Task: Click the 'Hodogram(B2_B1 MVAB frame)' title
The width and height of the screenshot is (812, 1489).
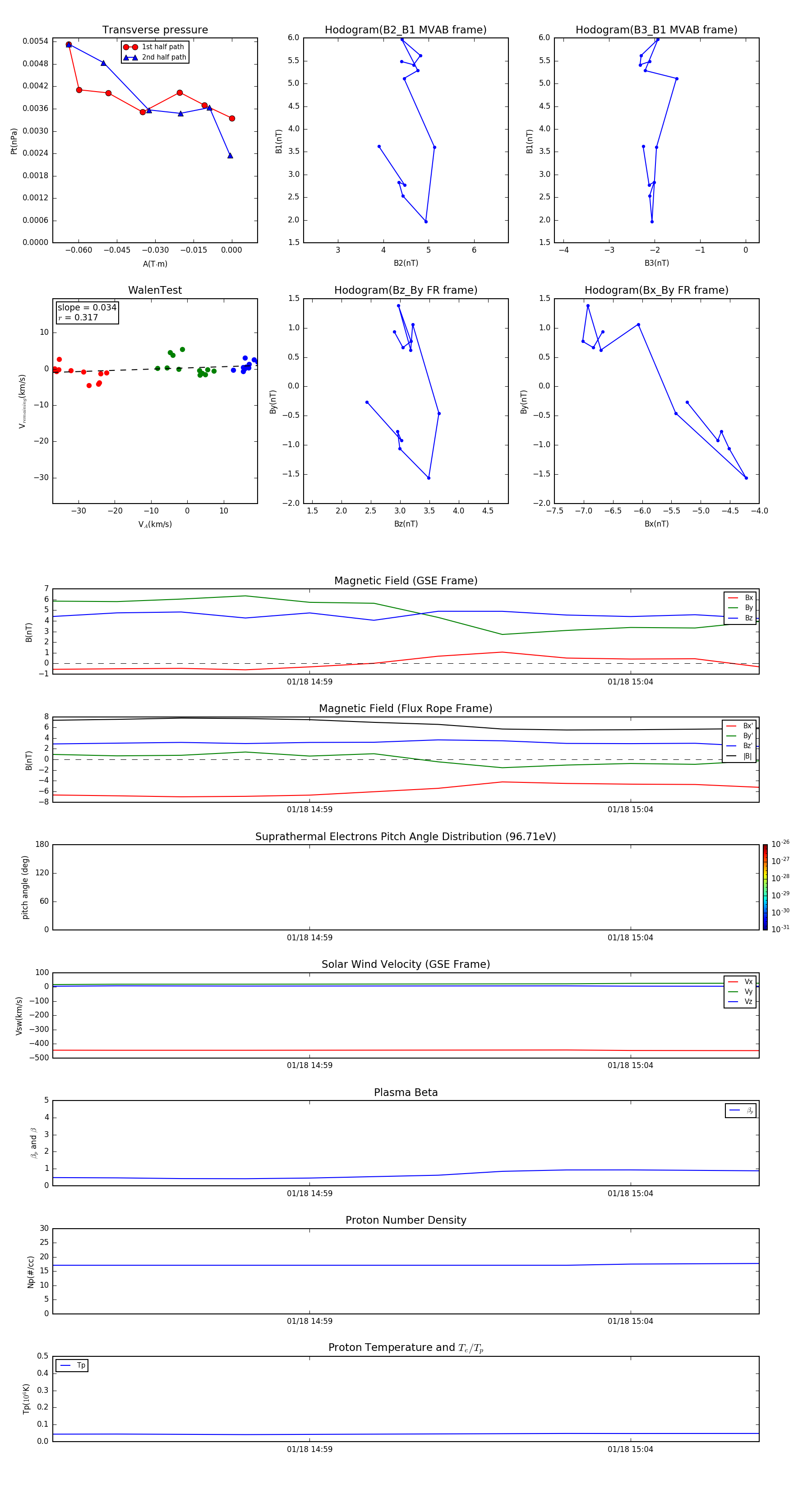Action: 406,30
